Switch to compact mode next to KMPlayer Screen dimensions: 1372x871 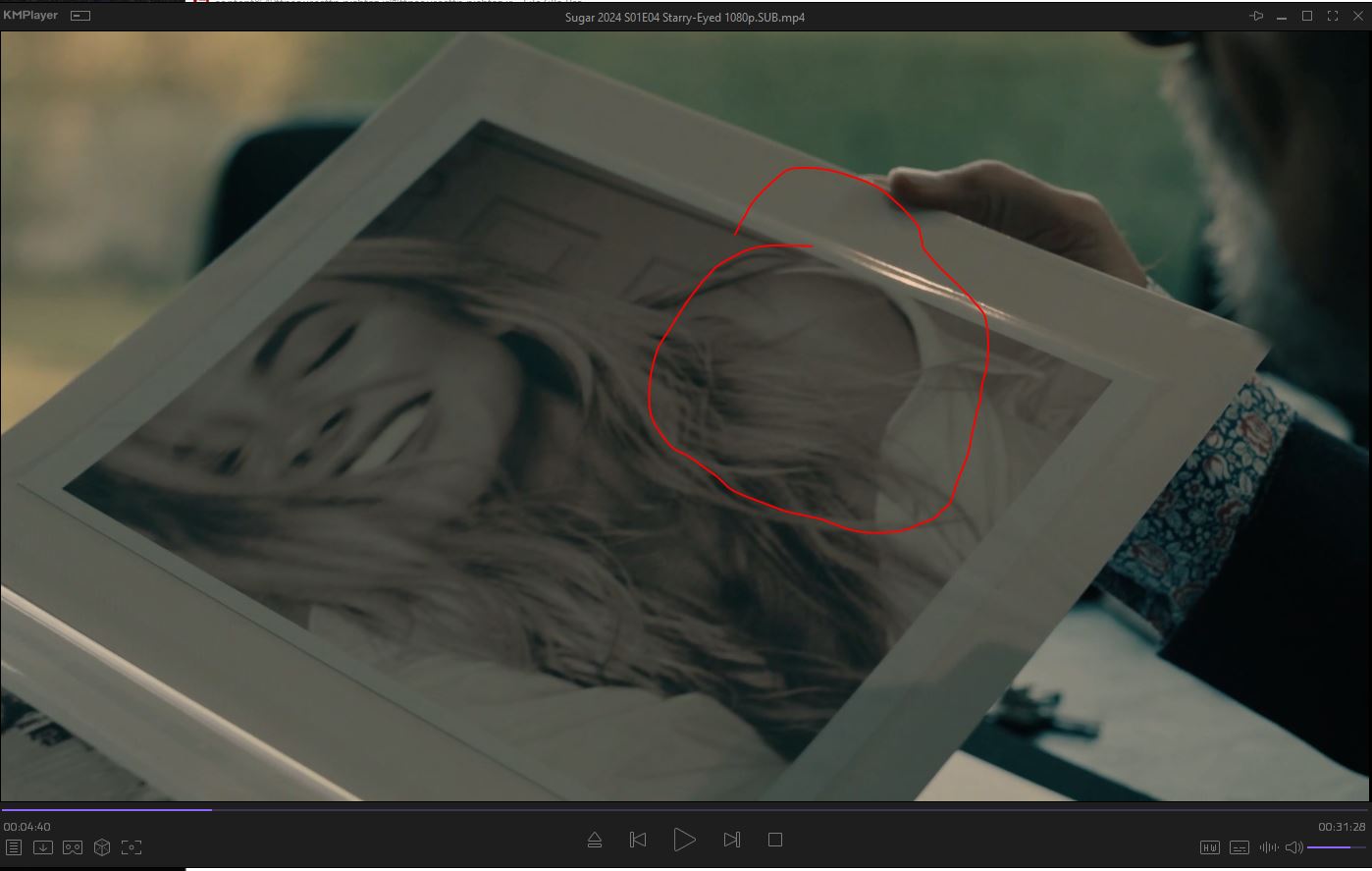(81, 16)
